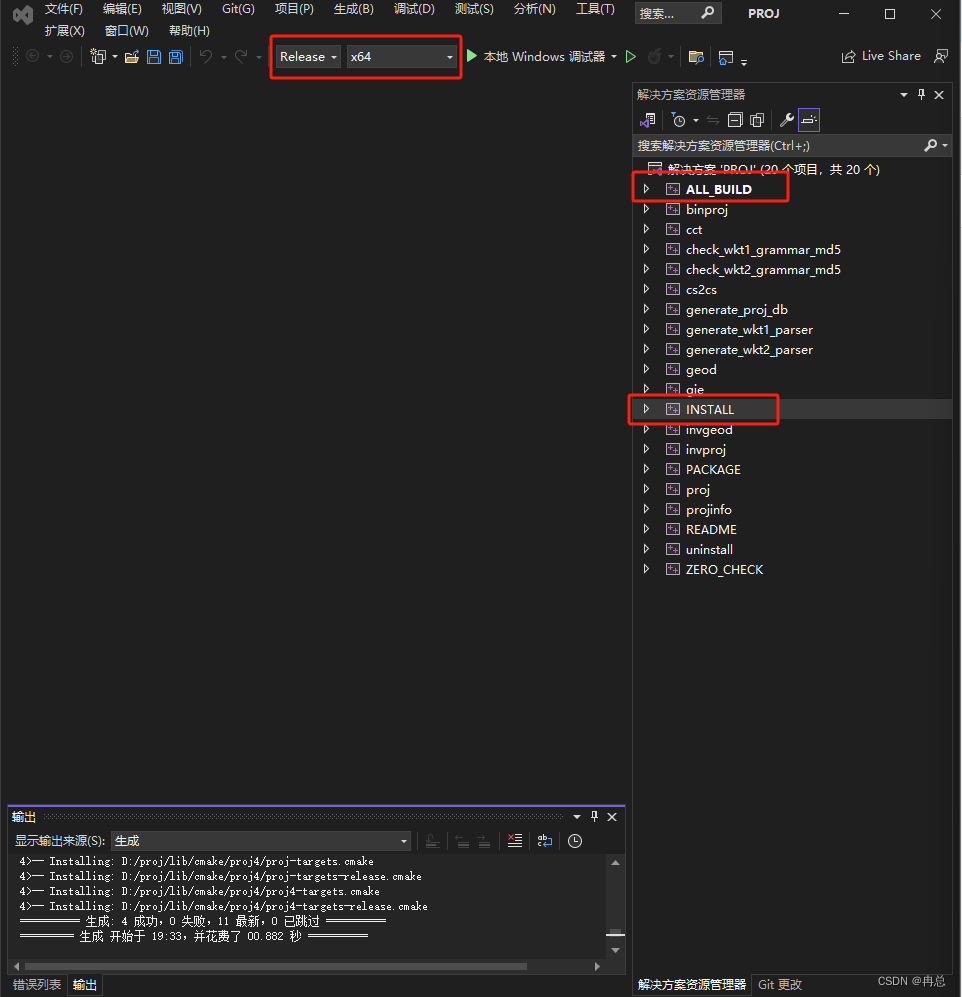Select the generate_proj_db project item
Image resolution: width=962 pixels, height=997 pixels.
coord(736,310)
